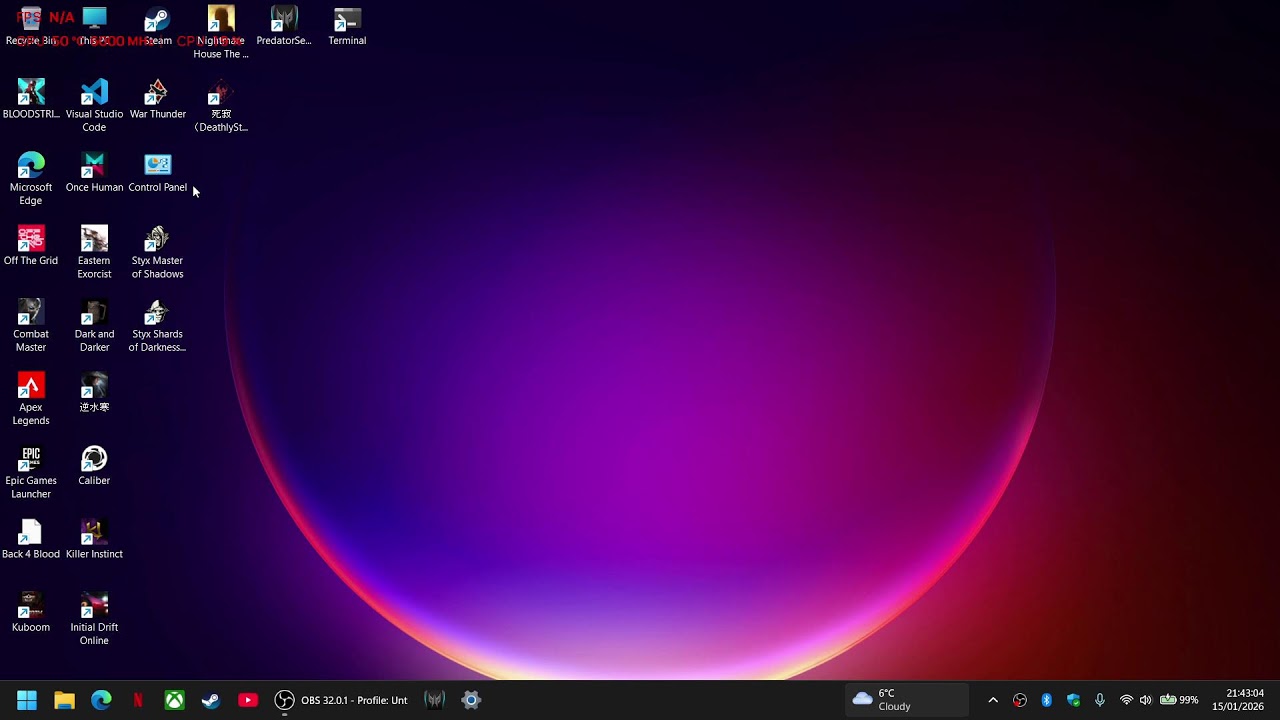Viewport: 1280px width, 720px height.
Task: Open the Bluetooth tray icon
Action: coord(1047,700)
